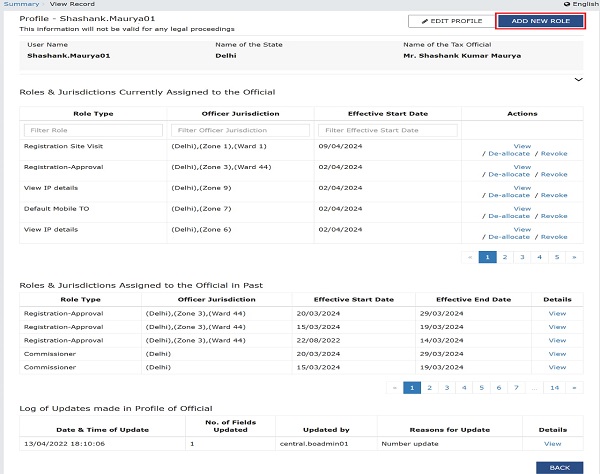De-allocate View IP details Zone 9 role
600x474 pixels.
(509, 195)
